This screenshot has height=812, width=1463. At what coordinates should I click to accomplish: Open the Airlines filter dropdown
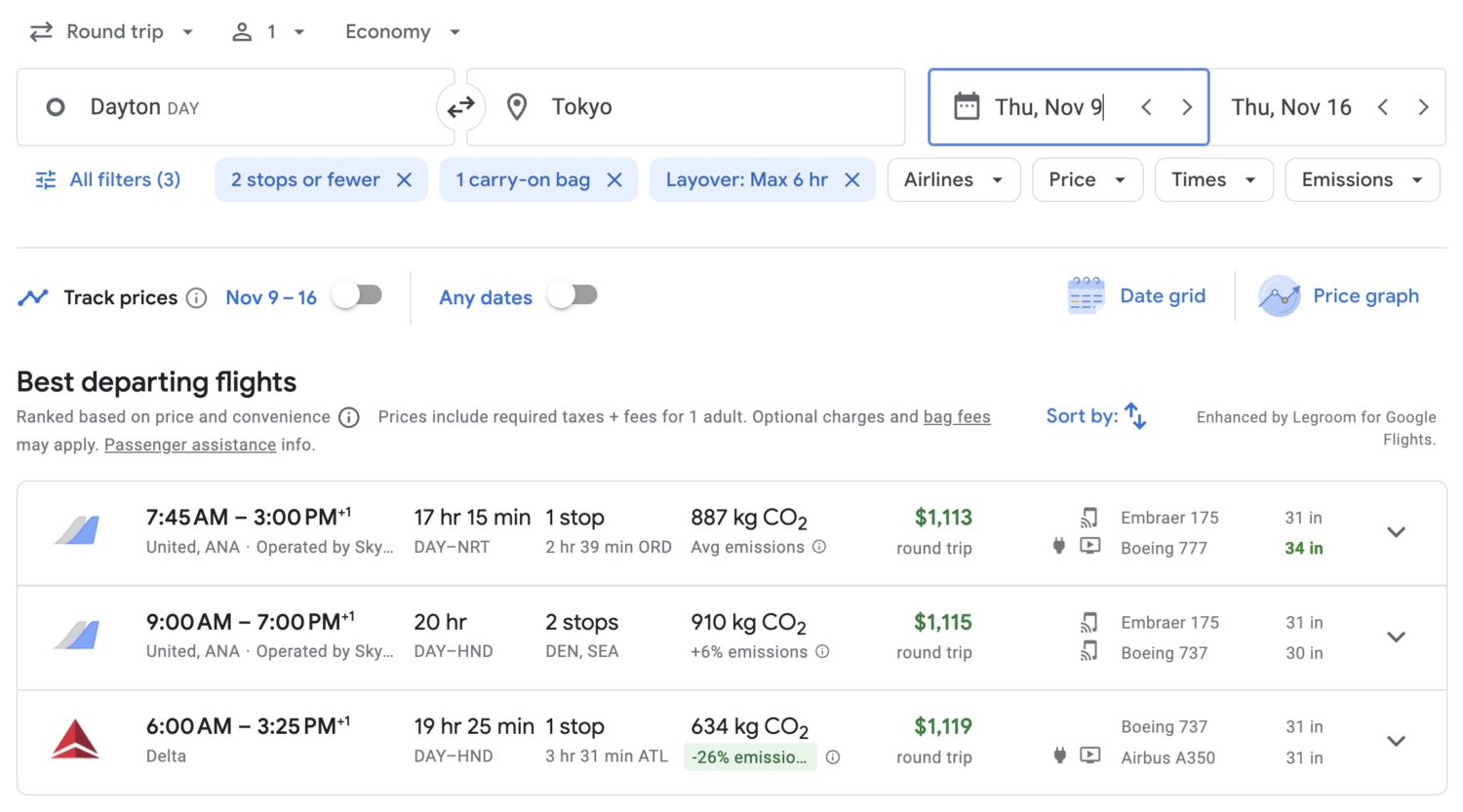pyautogui.click(x=953, y=179)
